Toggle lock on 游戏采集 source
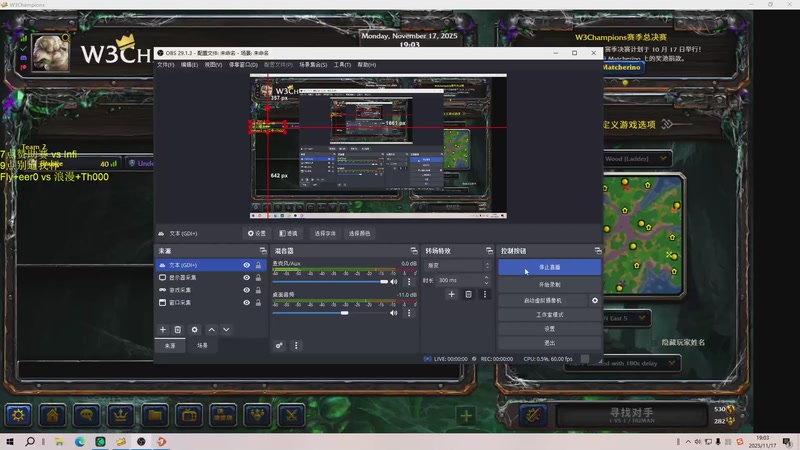This screenshot has height=450, width=800. (258, 290)
